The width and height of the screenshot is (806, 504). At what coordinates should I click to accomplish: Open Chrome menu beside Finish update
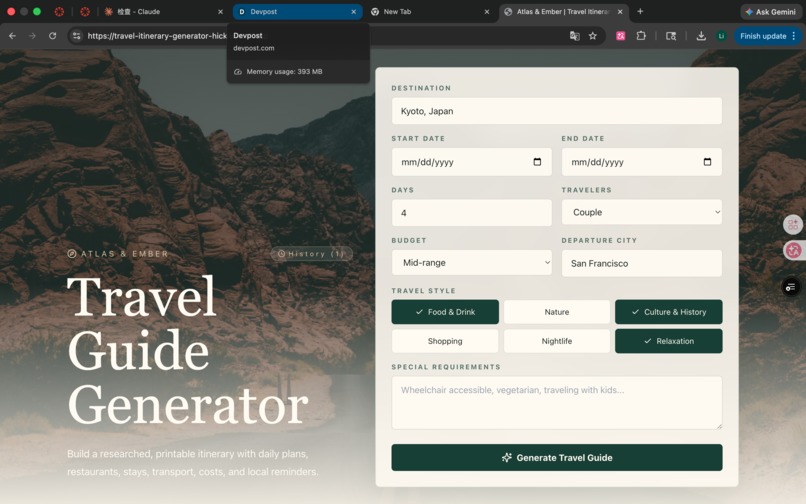click(x=794, y=36)
